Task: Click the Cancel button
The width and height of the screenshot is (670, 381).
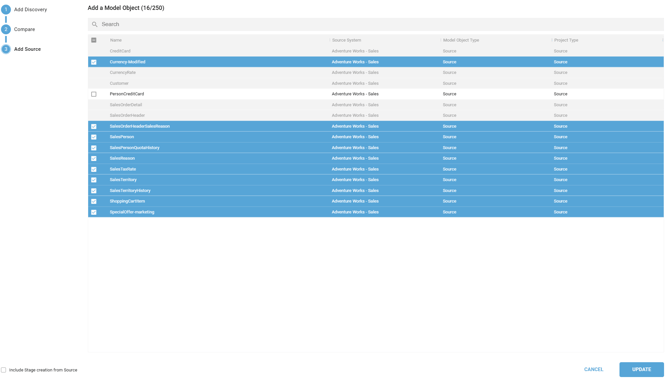Action: click(594, 369)
